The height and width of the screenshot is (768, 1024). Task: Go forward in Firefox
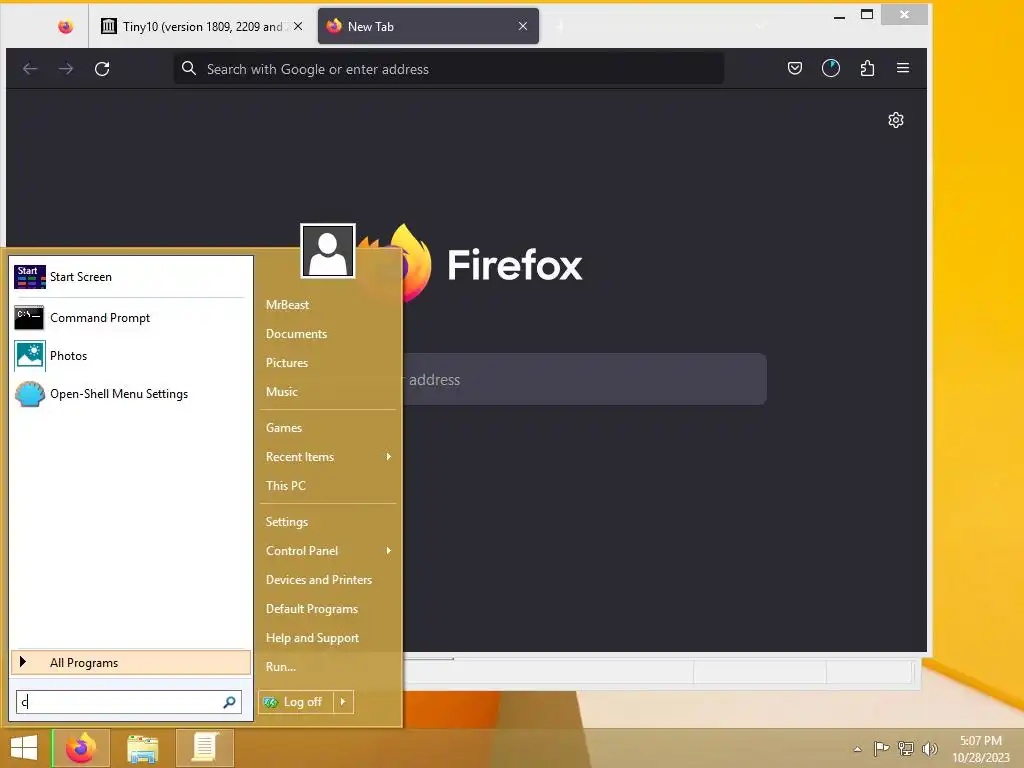pyautogui.click(x=66, y=69)
